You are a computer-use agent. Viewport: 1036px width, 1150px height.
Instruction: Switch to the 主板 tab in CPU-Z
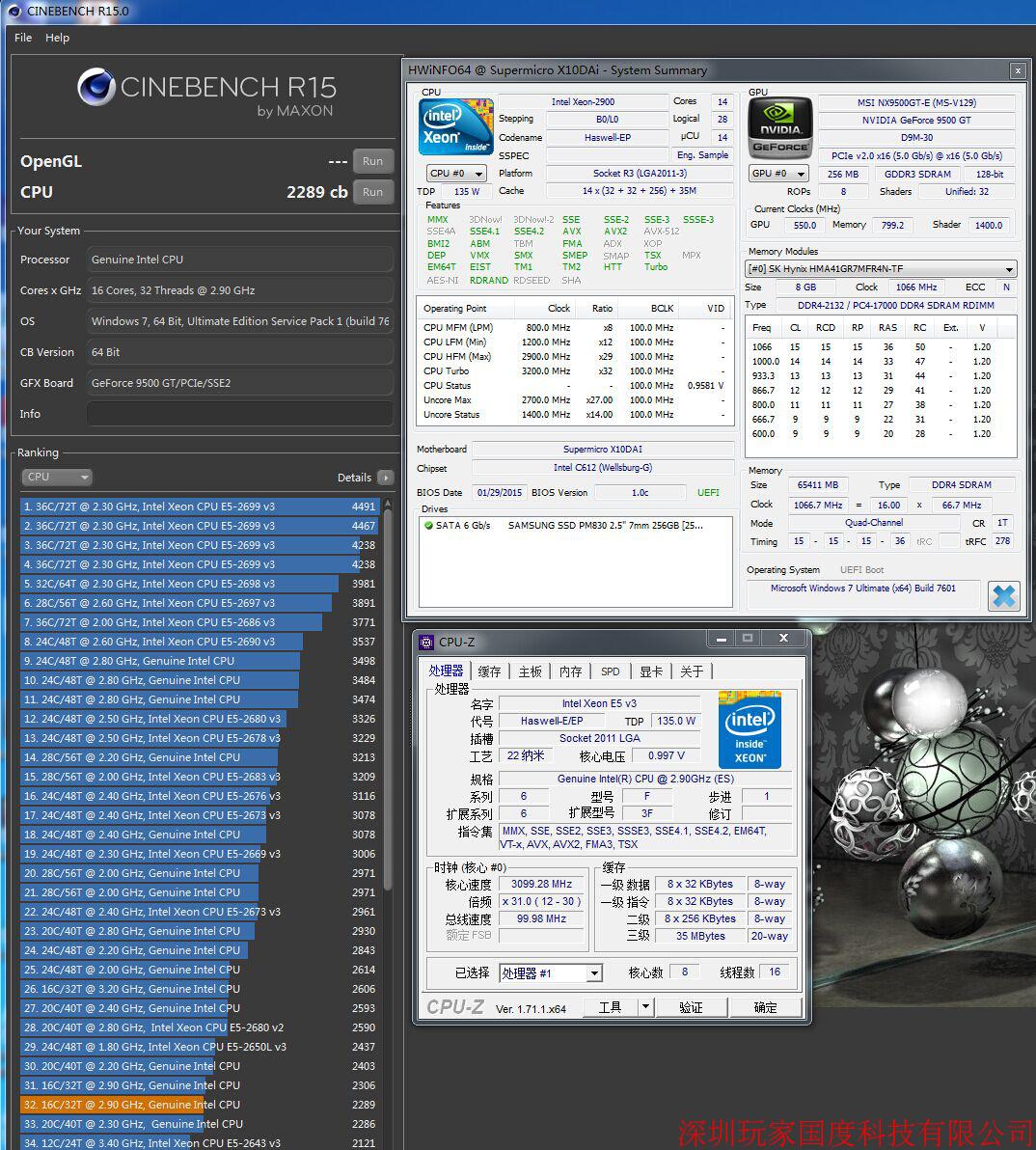coord(531,671)
